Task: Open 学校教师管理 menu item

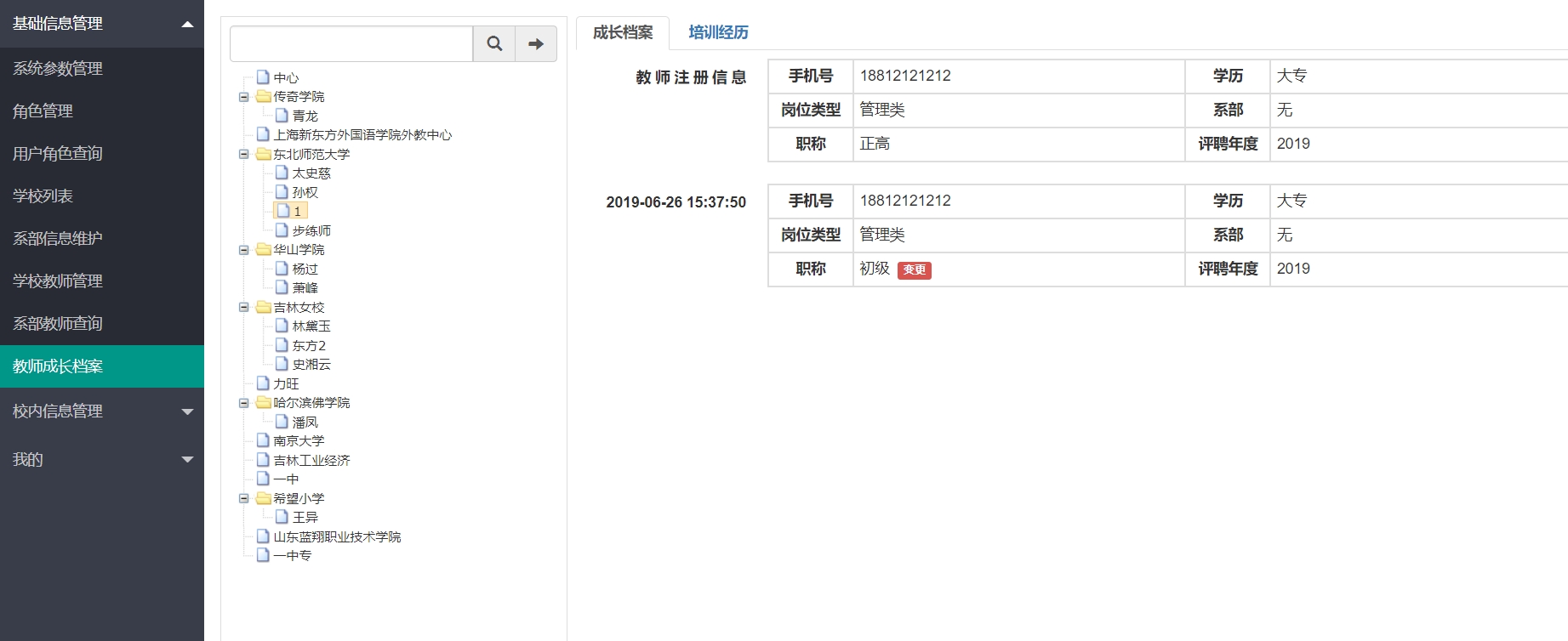Action: 102,281
